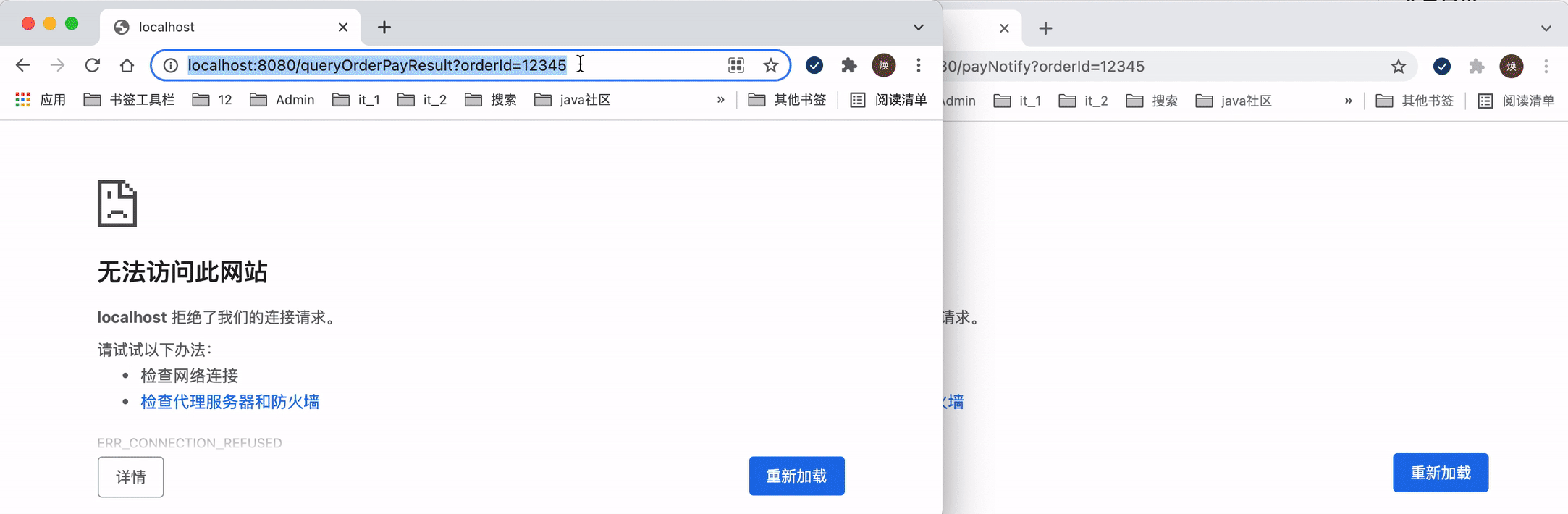Open java社区 folder in back window

pyautogui.click(x=1234, y=101)
